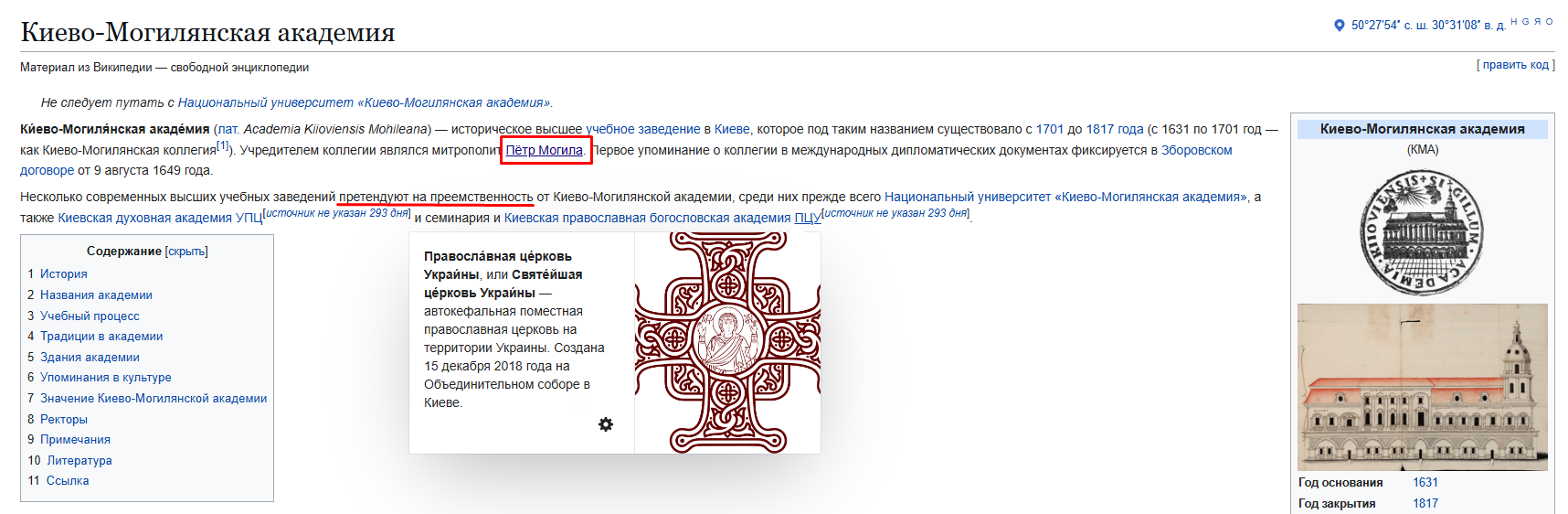Jump to section 1 История
This screenshot has width=1568, height=514.
58,273
